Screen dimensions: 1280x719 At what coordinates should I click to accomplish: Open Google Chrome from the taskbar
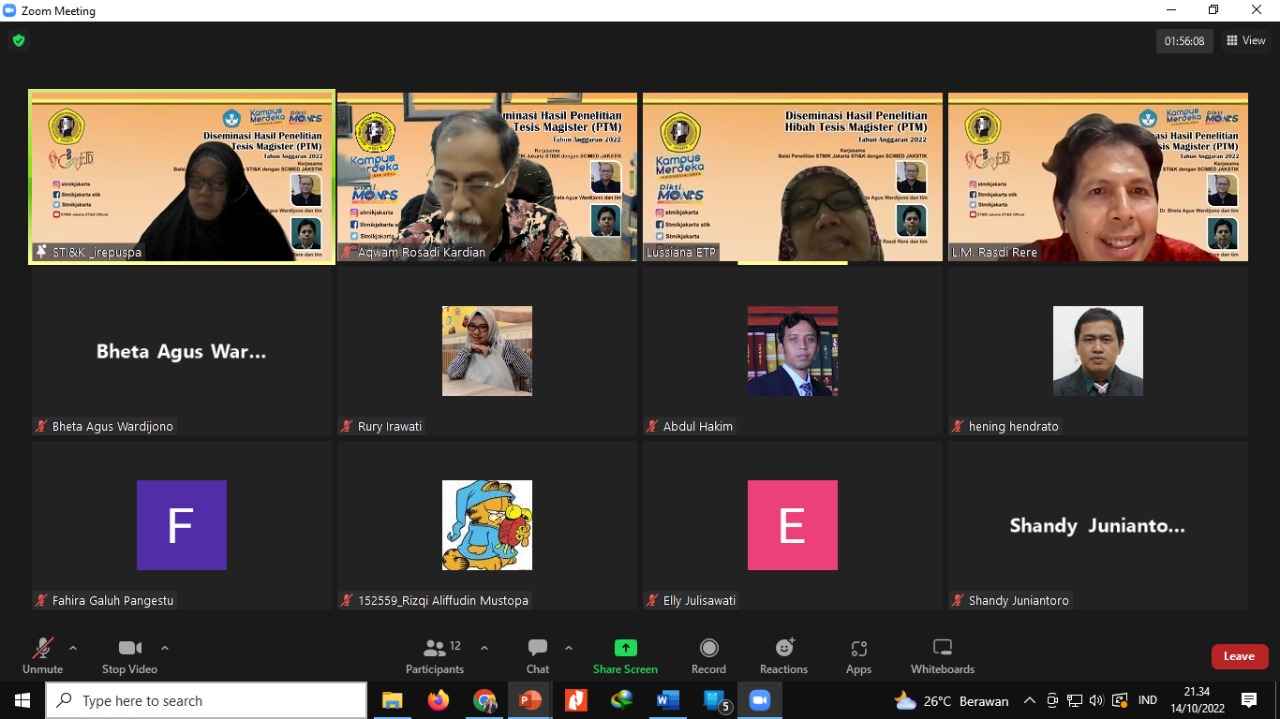(x=484, y=701)
